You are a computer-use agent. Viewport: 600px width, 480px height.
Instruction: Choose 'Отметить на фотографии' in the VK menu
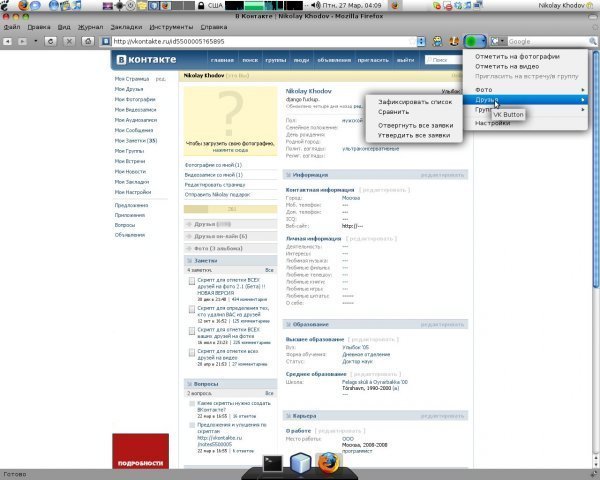[517, 57]
